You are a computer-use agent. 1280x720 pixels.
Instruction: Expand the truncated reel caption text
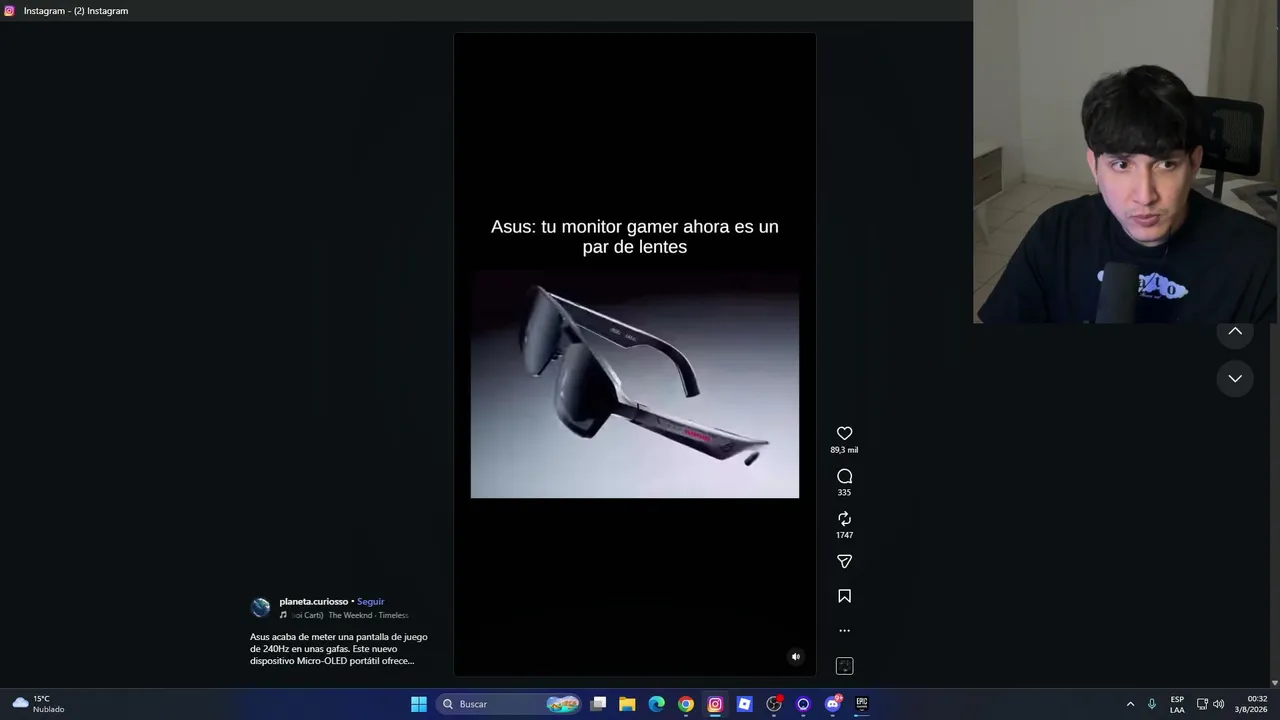point(339,649)
